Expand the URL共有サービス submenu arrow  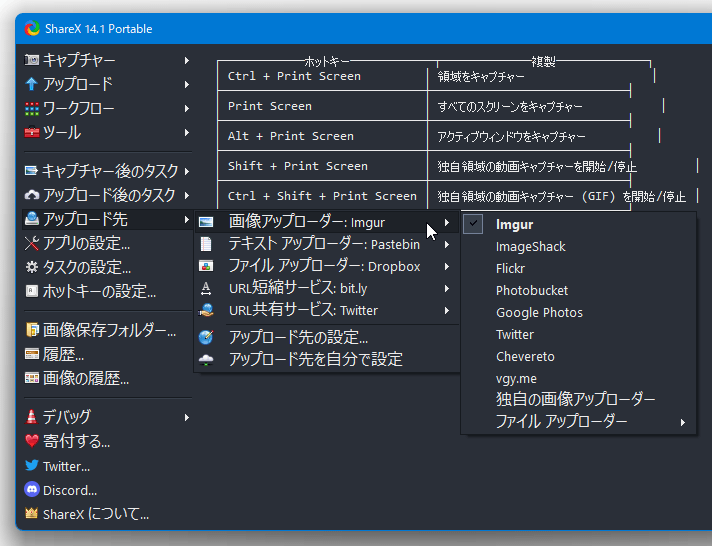click(x=447, y=311)
